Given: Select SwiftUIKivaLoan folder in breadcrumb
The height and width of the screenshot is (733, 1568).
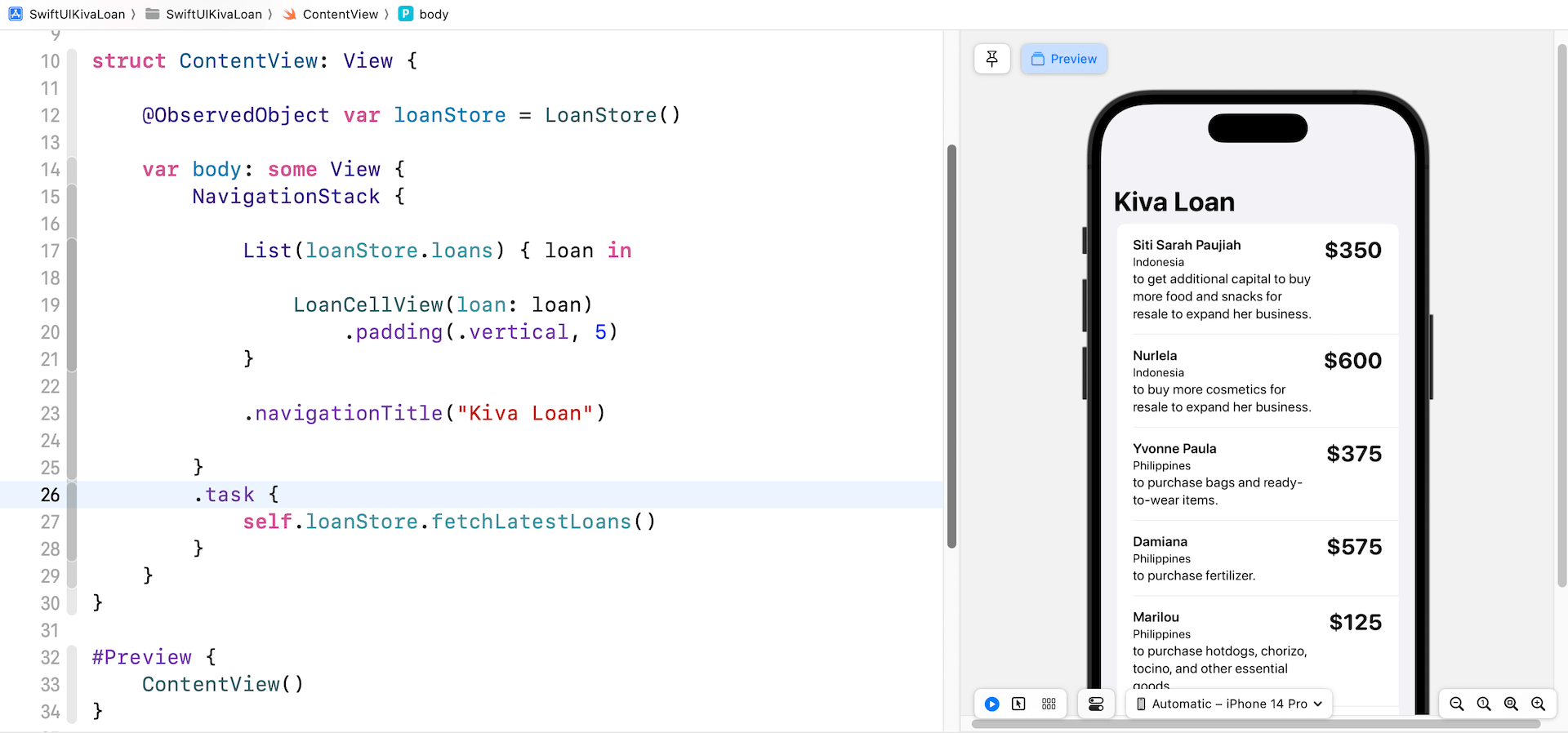Looking at the screenshot, I should [214, 14].
